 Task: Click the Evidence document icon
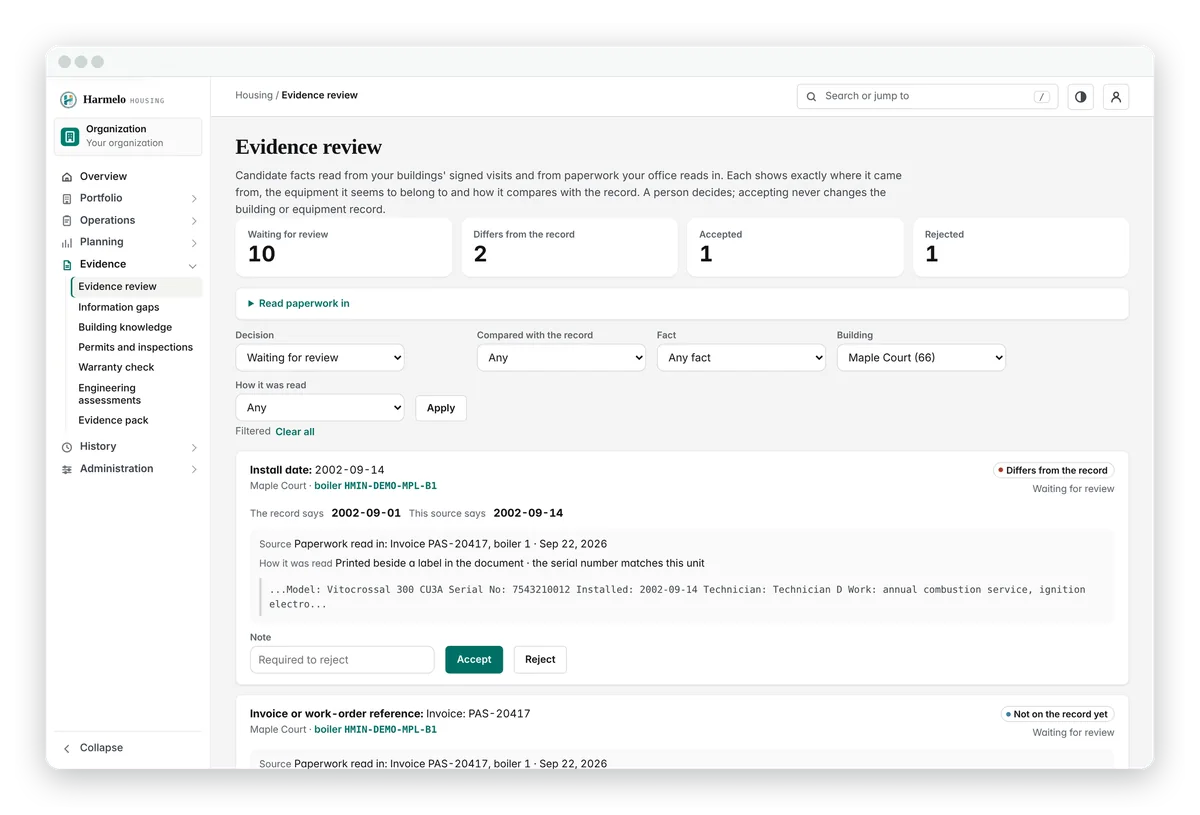67,265
